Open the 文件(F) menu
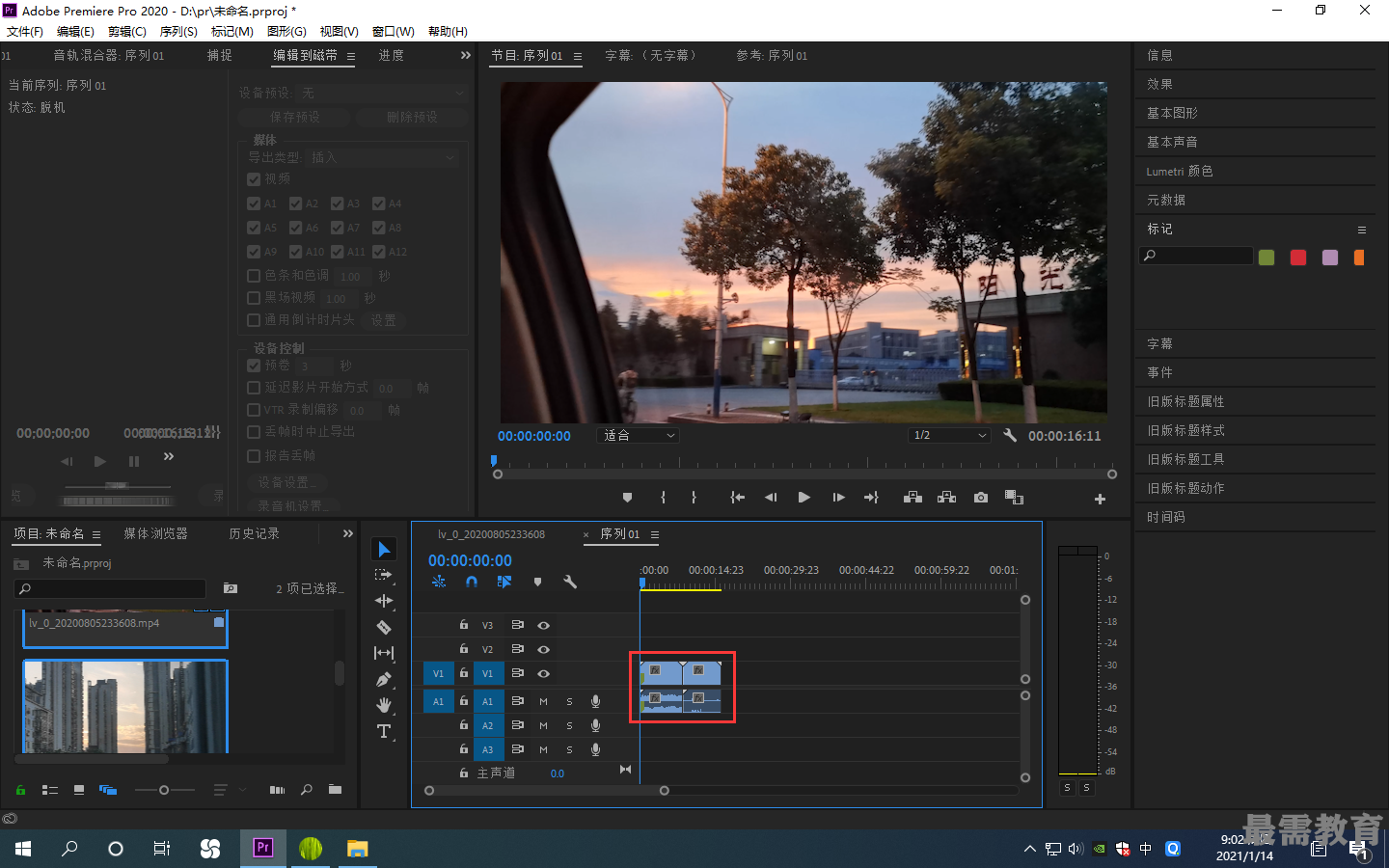Viewport: 1389px width, 868px height. point(25,31)
